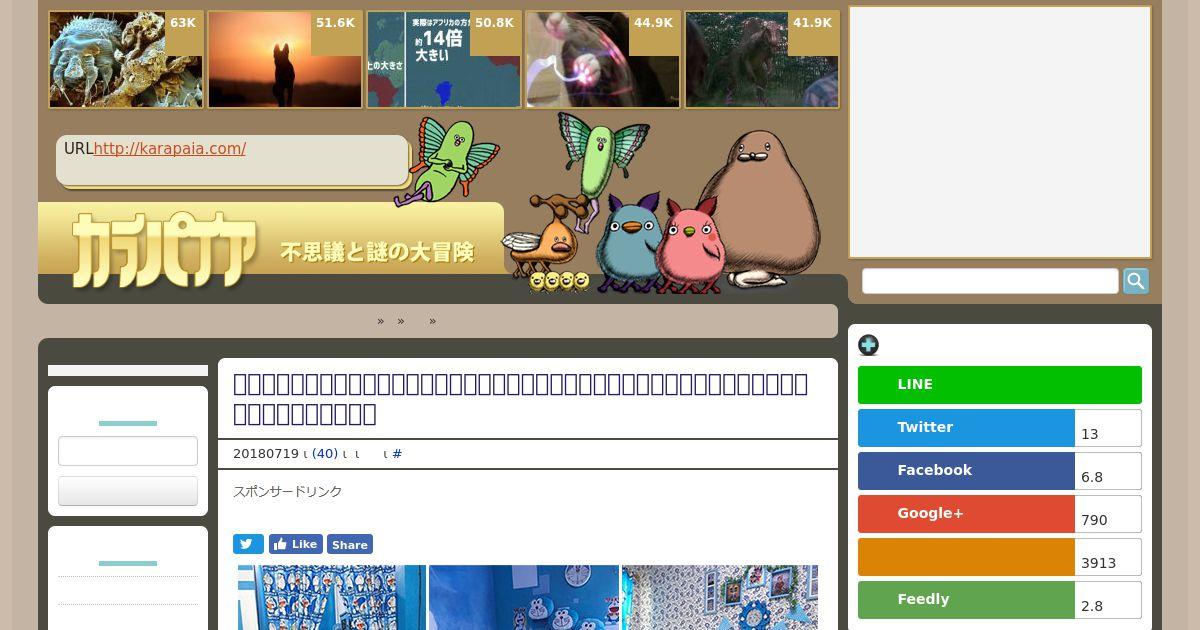Click the magnifying glass search button

click(1136, 281)
